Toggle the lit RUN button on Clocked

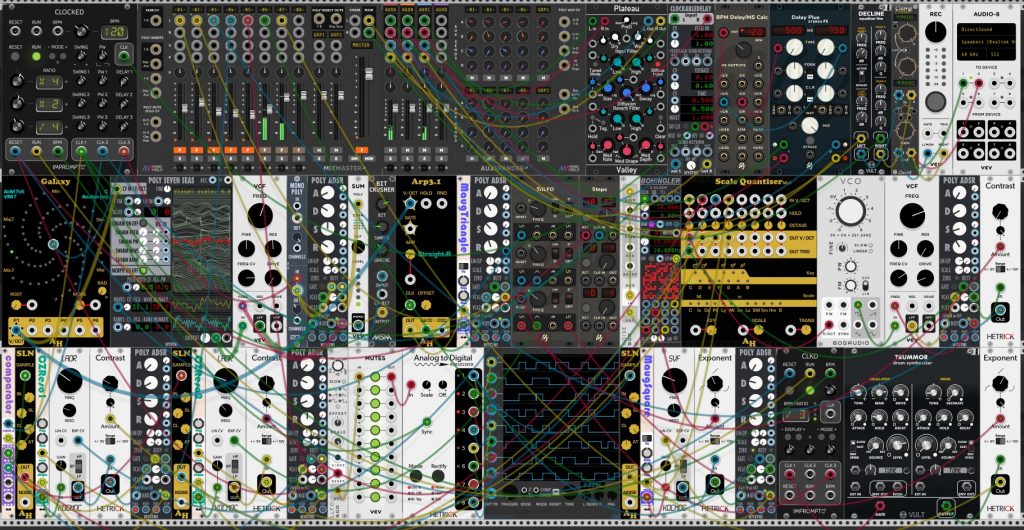37,57
